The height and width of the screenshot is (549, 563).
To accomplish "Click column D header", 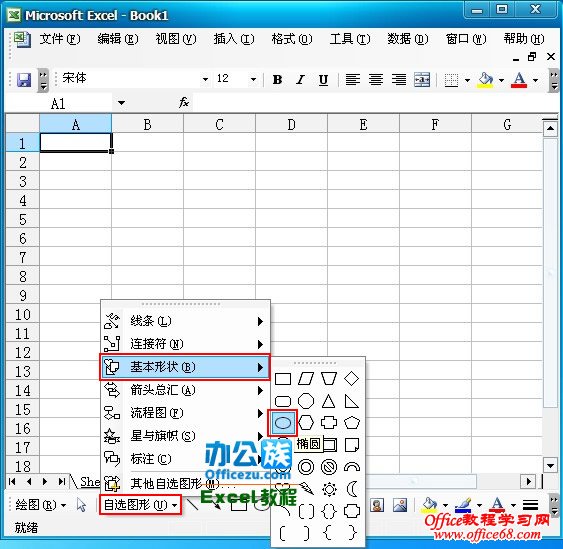I will 291,124.
